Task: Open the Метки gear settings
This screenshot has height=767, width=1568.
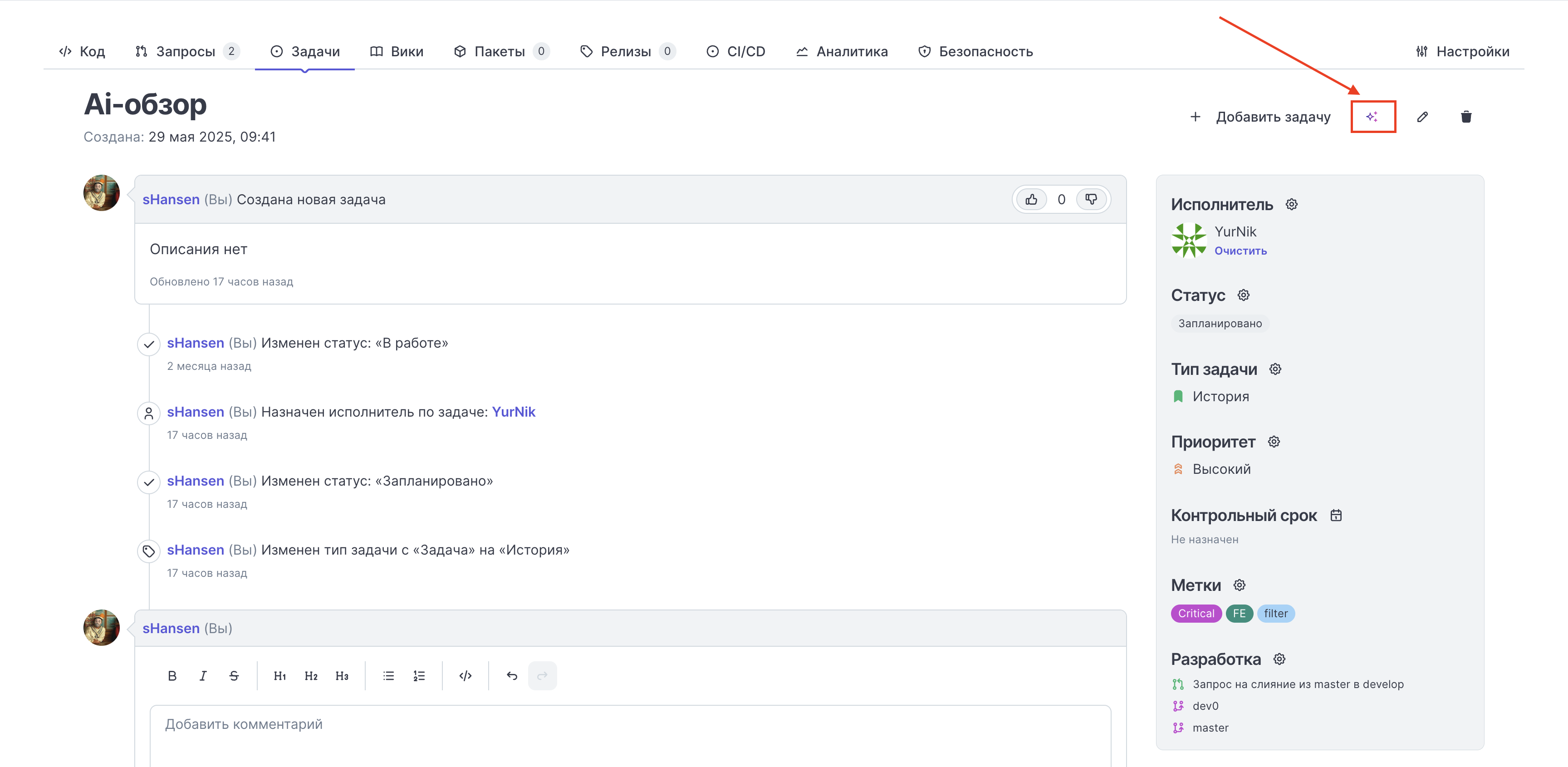Action: pos(1240,585)
